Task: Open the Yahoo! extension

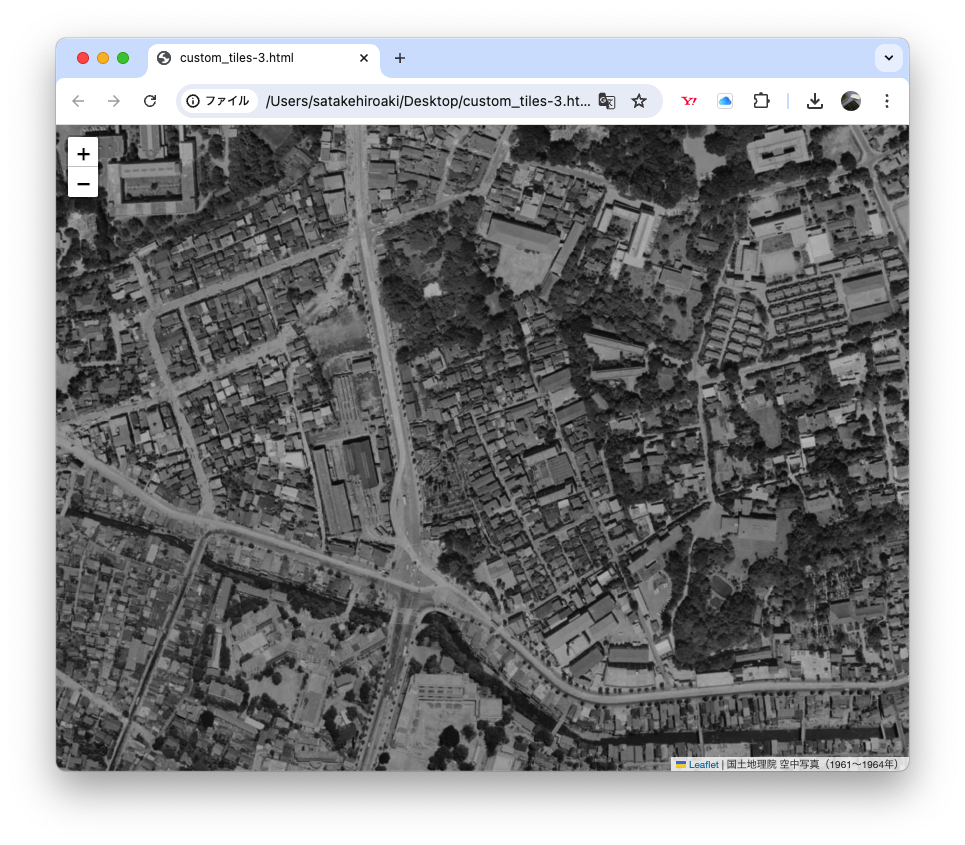Action: (688, 101)
